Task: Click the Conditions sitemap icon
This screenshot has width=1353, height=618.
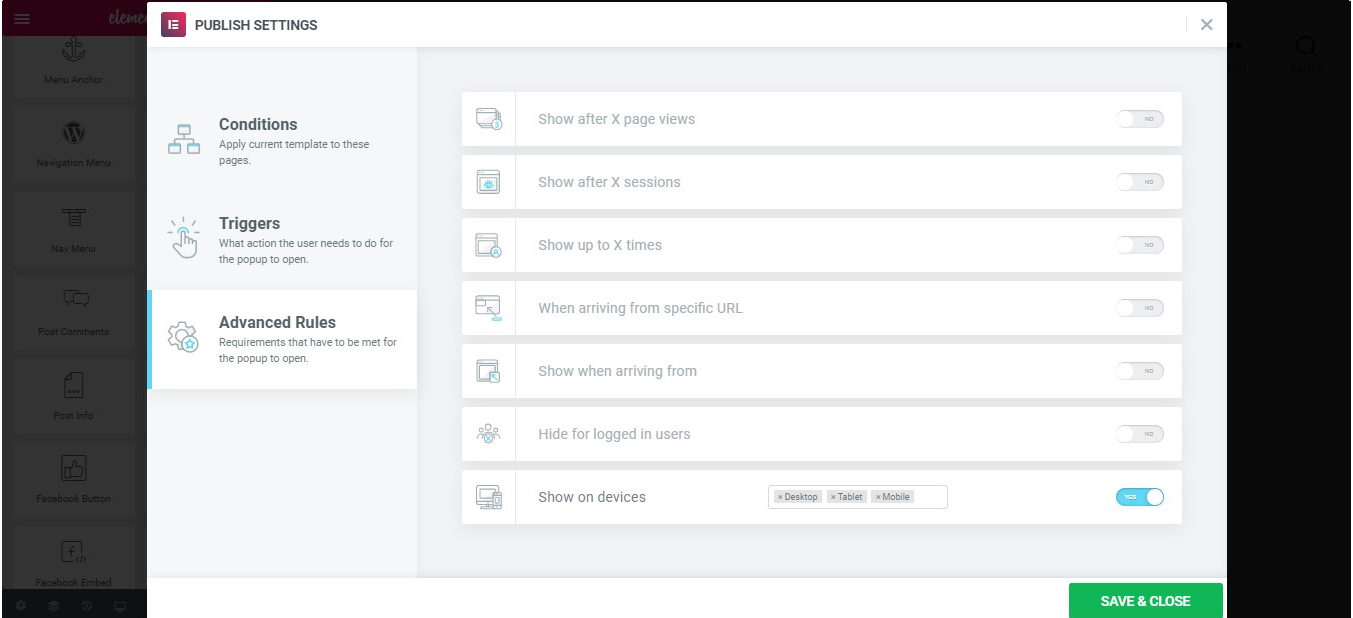Action: pos(184,140)
